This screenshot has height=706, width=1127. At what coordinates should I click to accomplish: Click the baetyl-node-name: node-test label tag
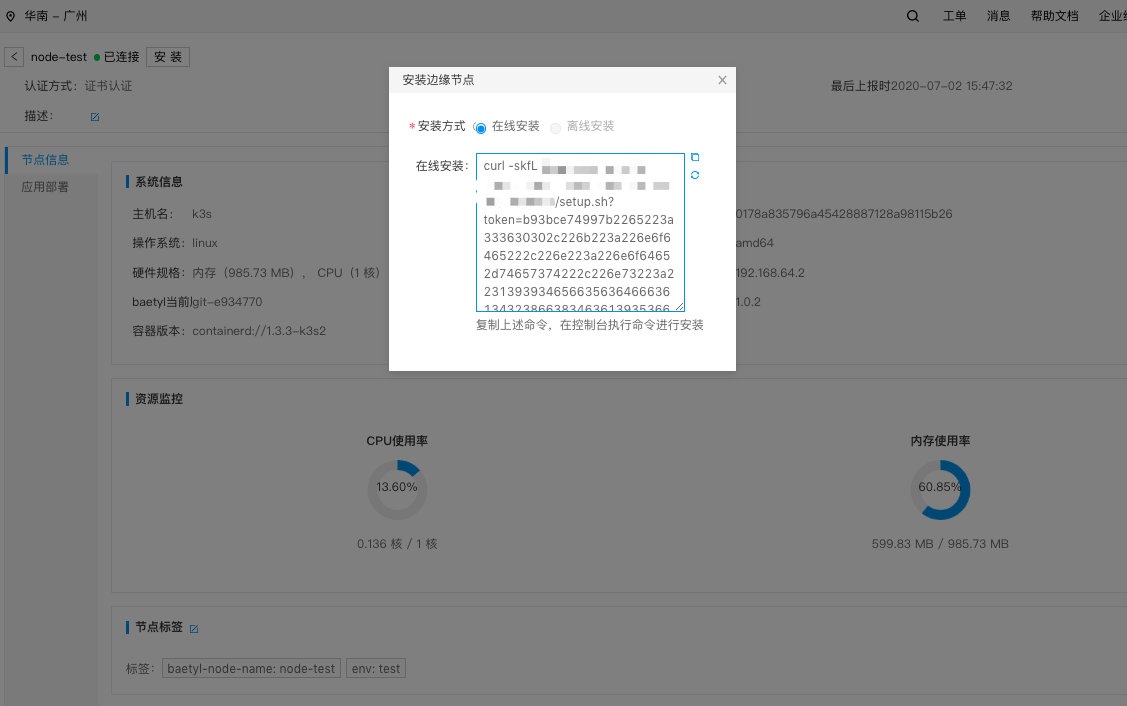pyautogui.click(x=252, y=669)
